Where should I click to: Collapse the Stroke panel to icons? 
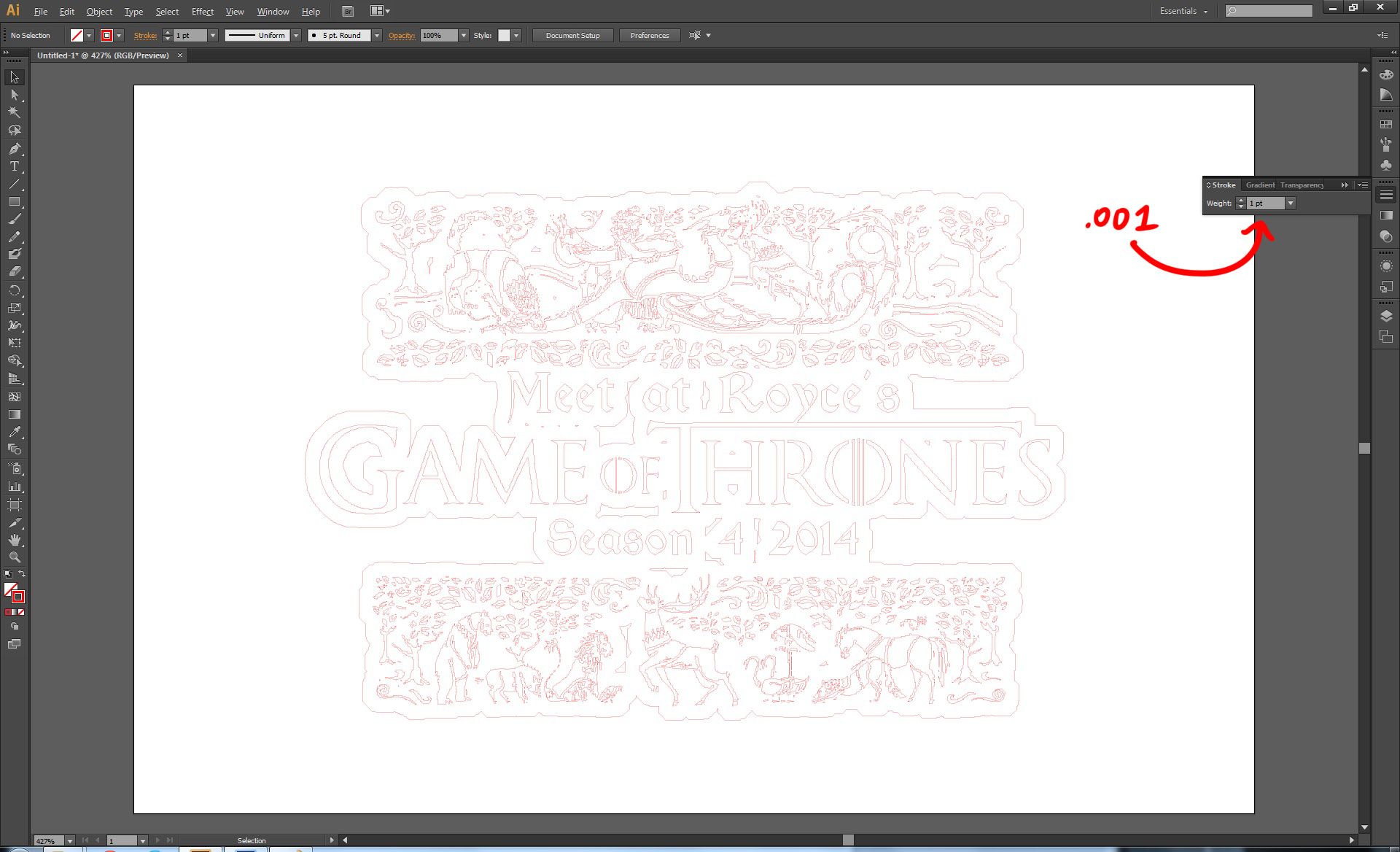1345,185
